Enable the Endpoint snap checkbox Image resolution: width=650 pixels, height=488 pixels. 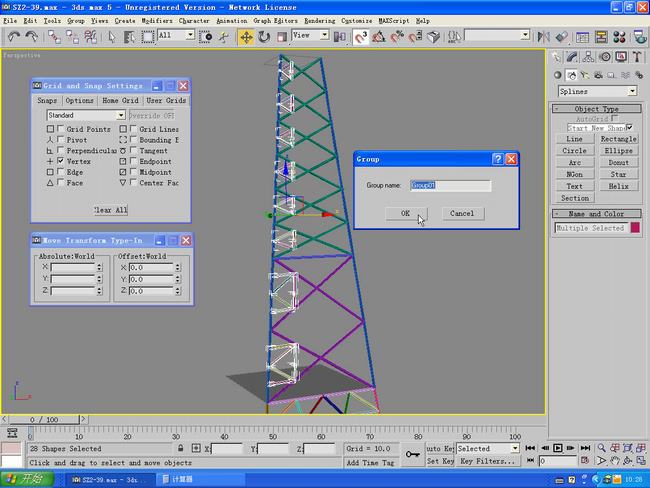133,161
